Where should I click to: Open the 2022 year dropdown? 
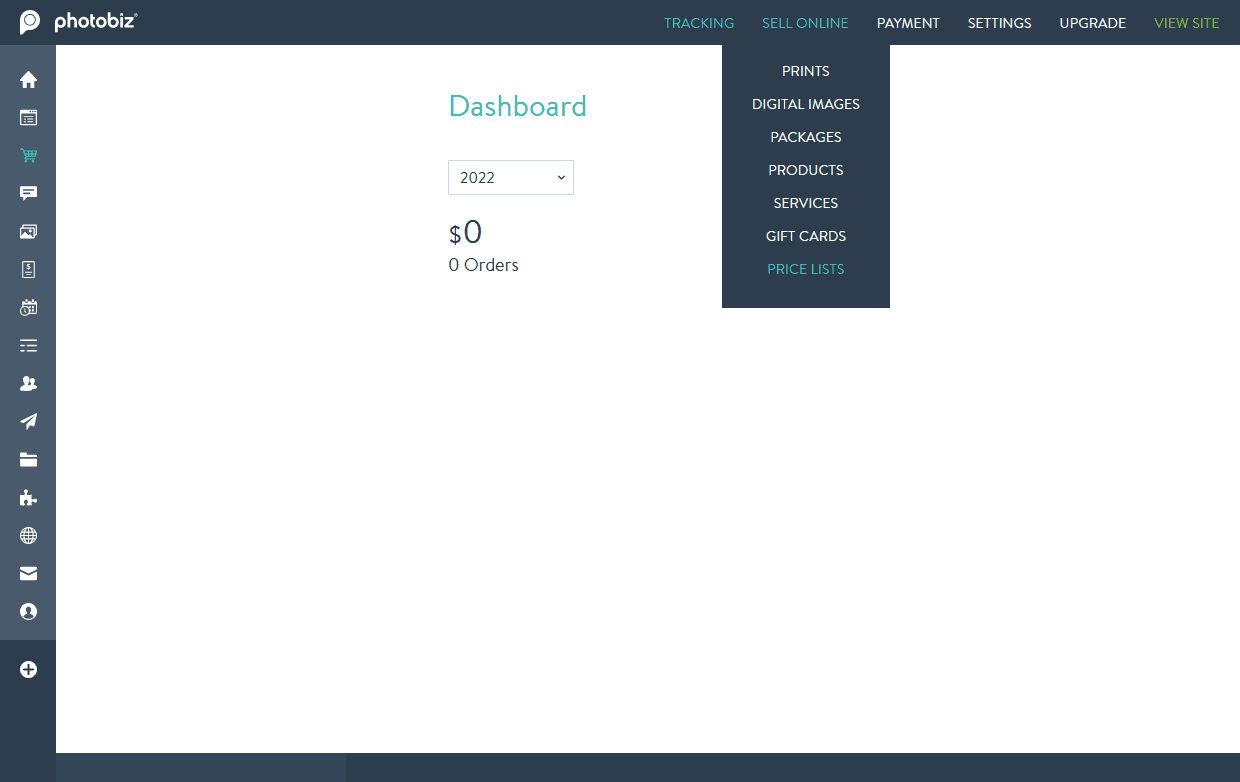pos(510,178)
